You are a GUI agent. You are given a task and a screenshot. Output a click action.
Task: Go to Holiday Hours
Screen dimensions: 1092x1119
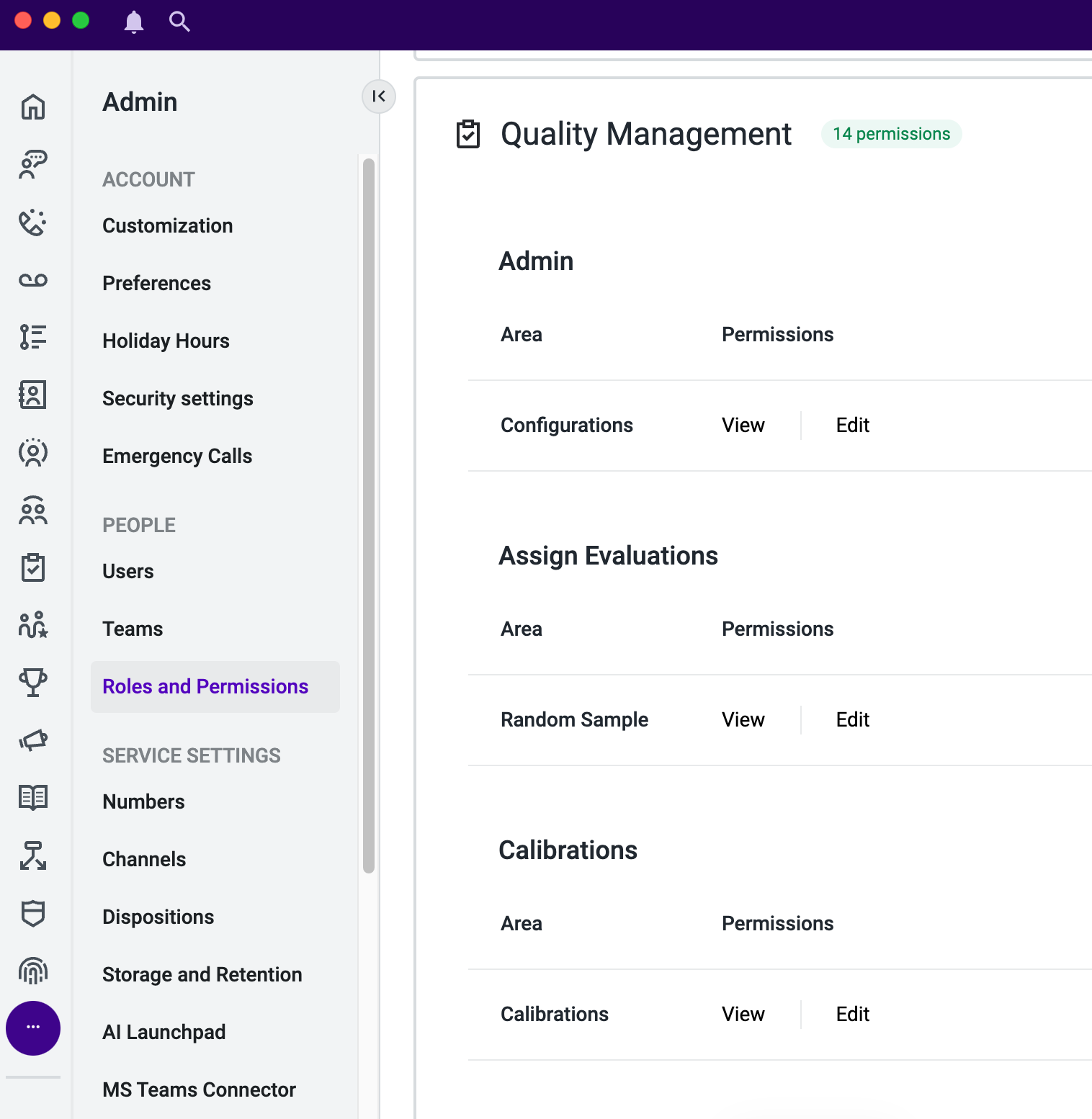point(166,341)
